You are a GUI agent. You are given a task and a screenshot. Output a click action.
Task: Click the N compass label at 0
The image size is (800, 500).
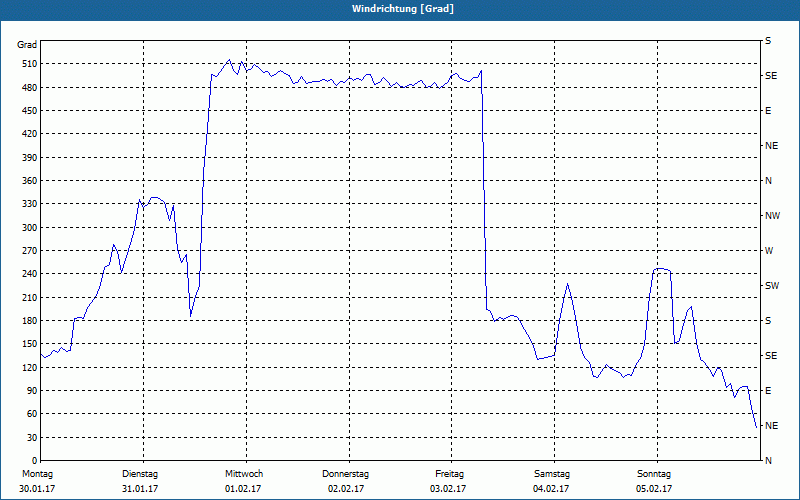(768, 461)
